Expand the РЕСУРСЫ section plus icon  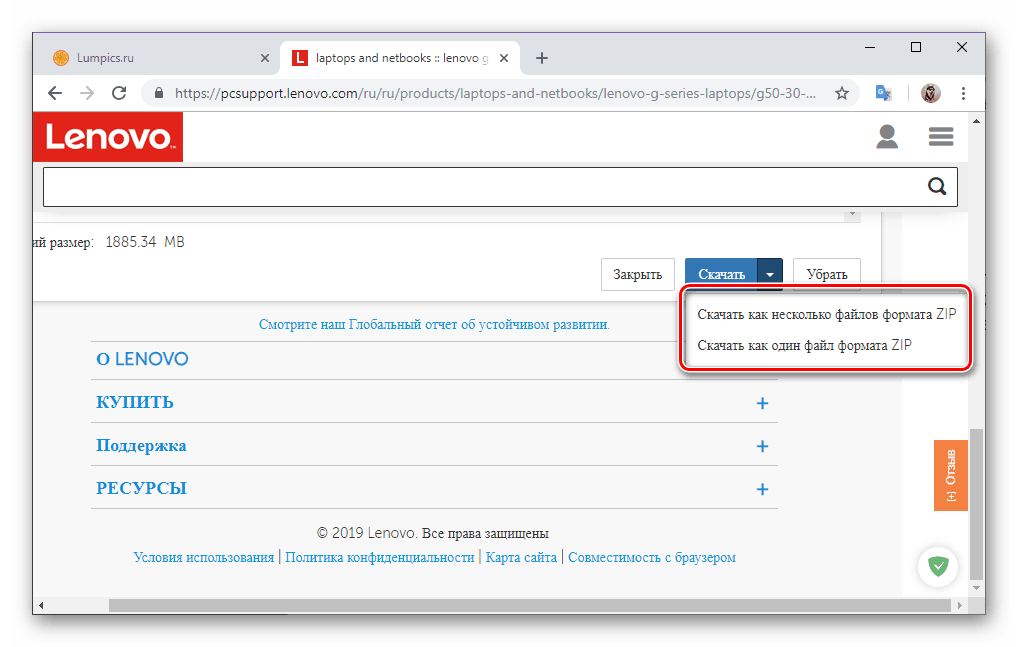[762, 489]
